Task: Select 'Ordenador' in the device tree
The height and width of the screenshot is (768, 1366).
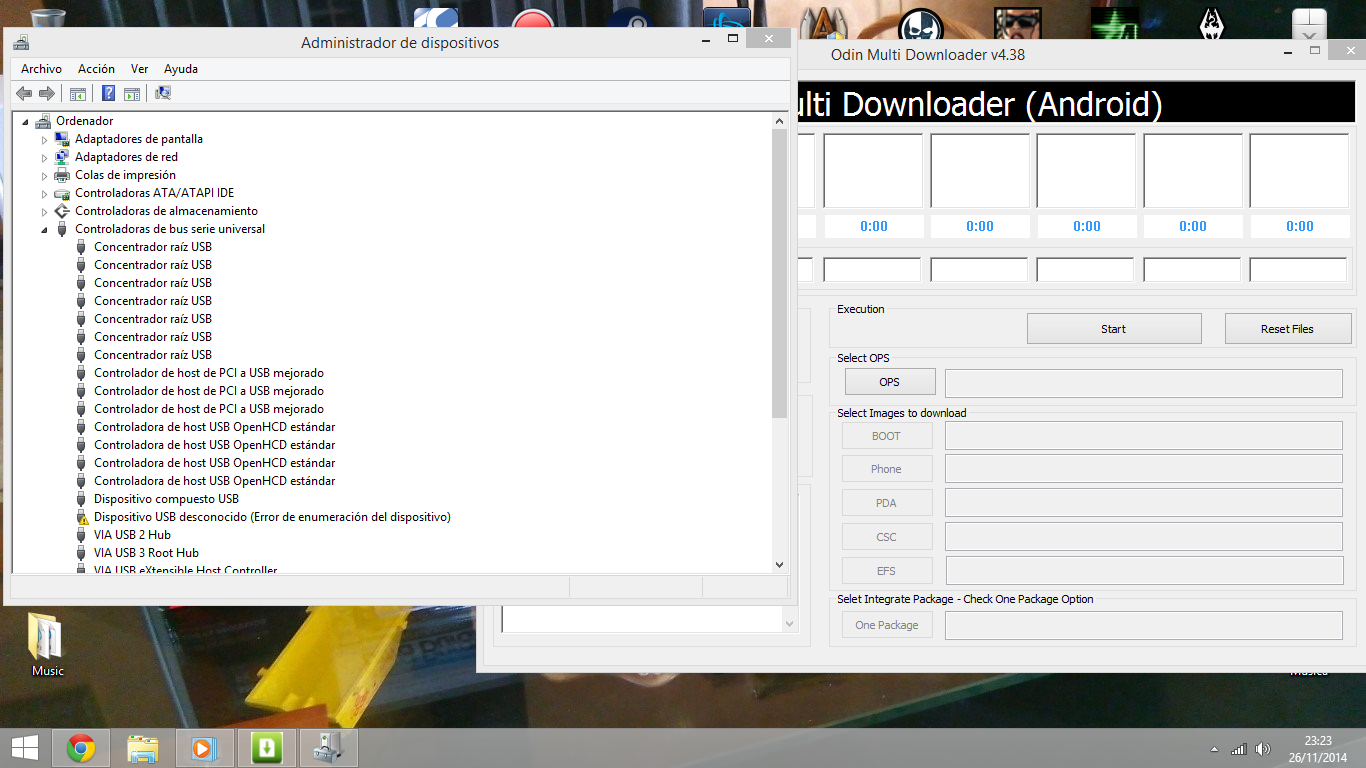Action: [x=85, y=121]
